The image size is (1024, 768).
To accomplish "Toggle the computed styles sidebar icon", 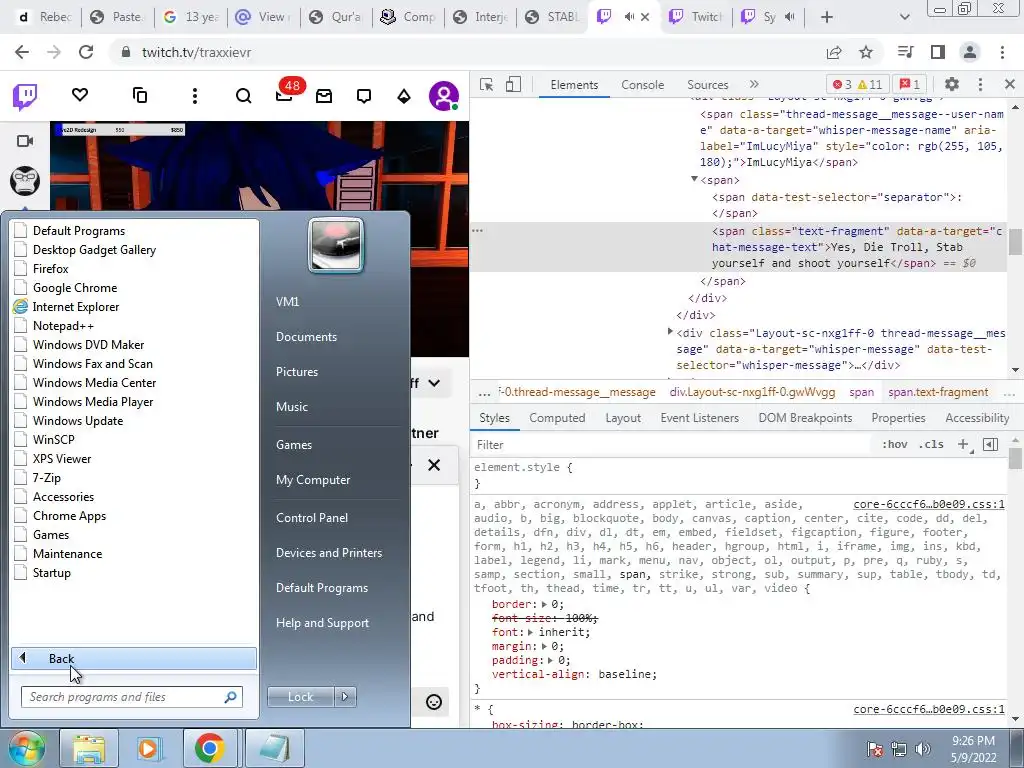I will click(990, 445).
